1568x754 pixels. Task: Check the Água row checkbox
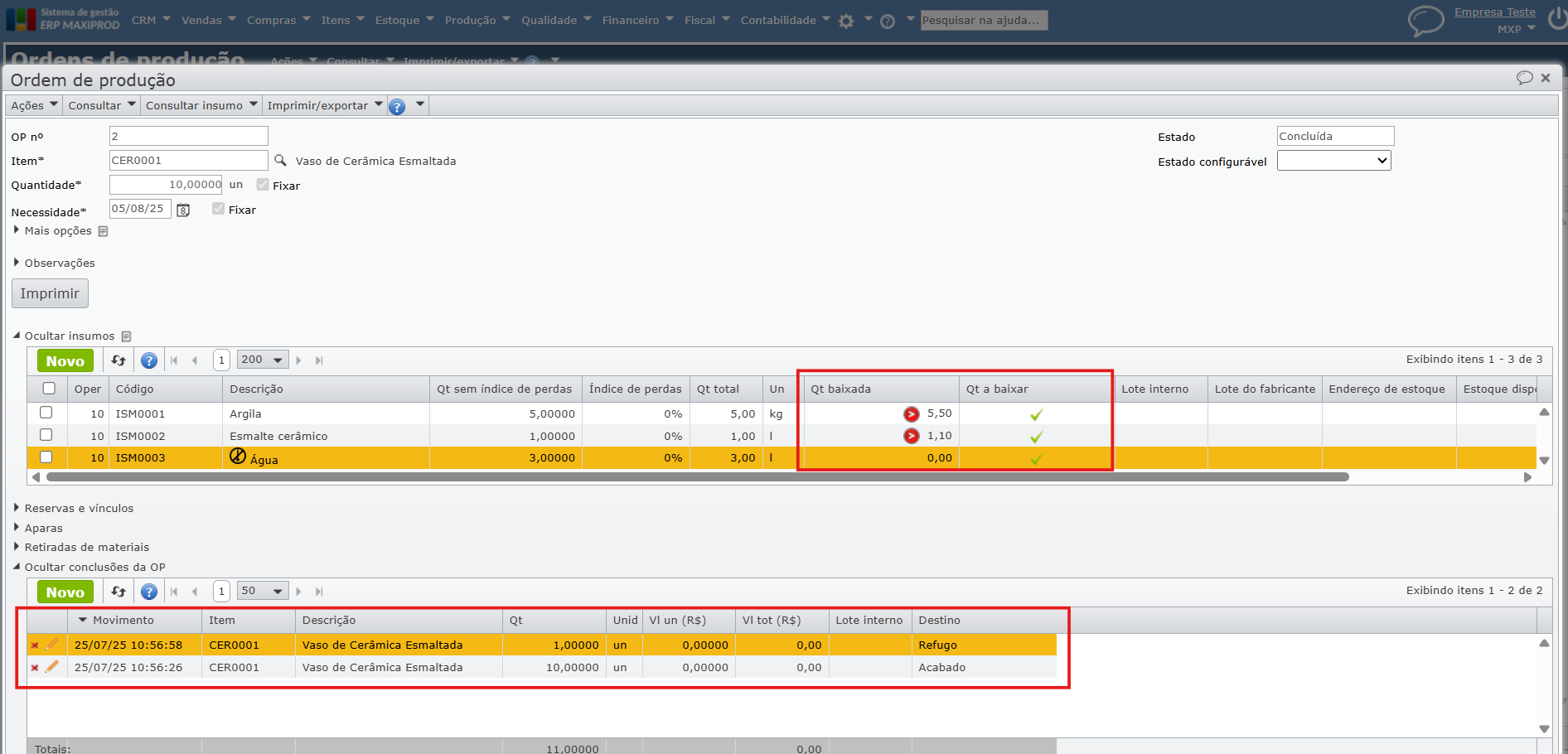coord(46,457)
